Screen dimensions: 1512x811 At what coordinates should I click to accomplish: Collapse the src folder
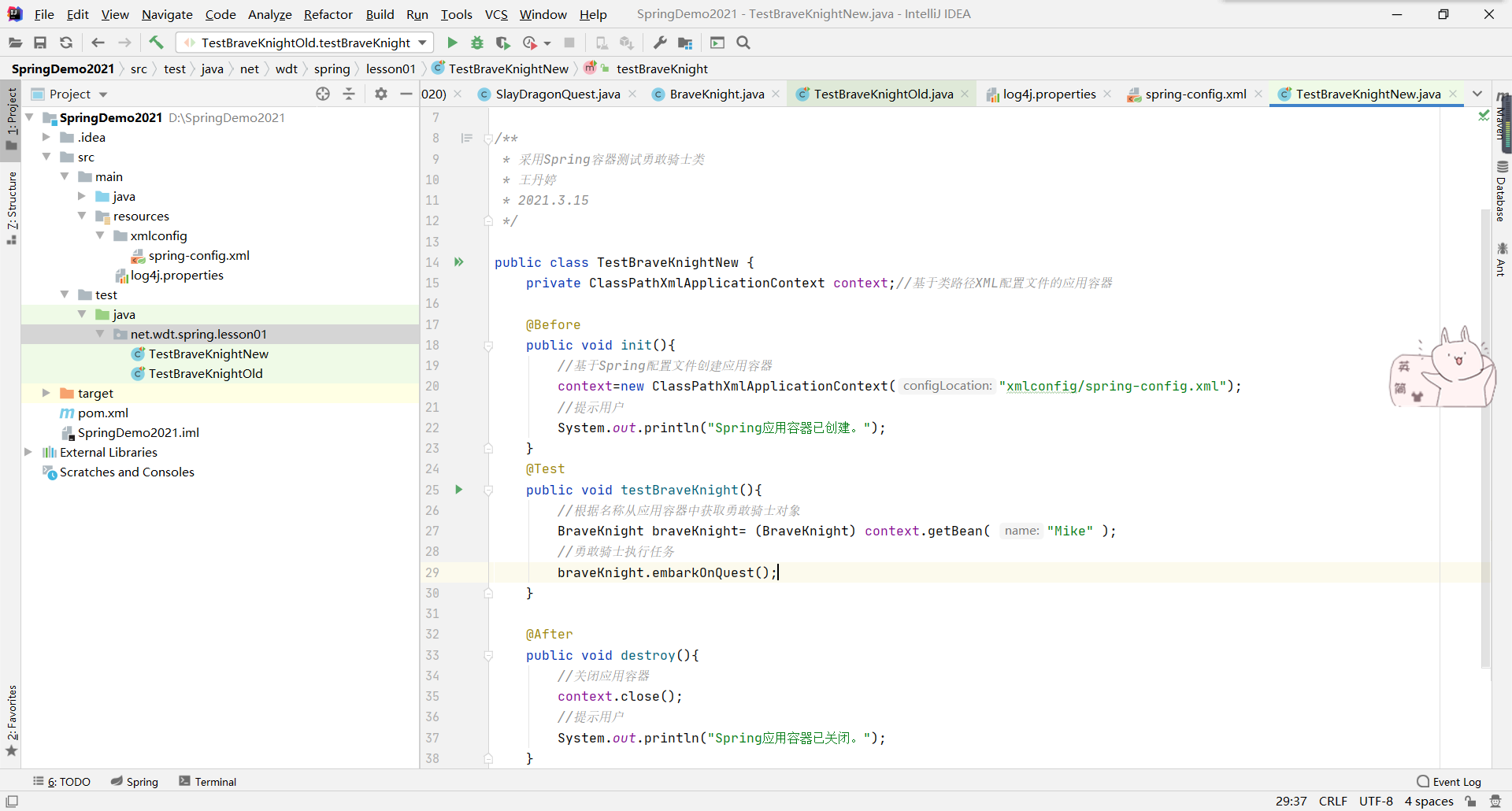[x=46, y=157]
